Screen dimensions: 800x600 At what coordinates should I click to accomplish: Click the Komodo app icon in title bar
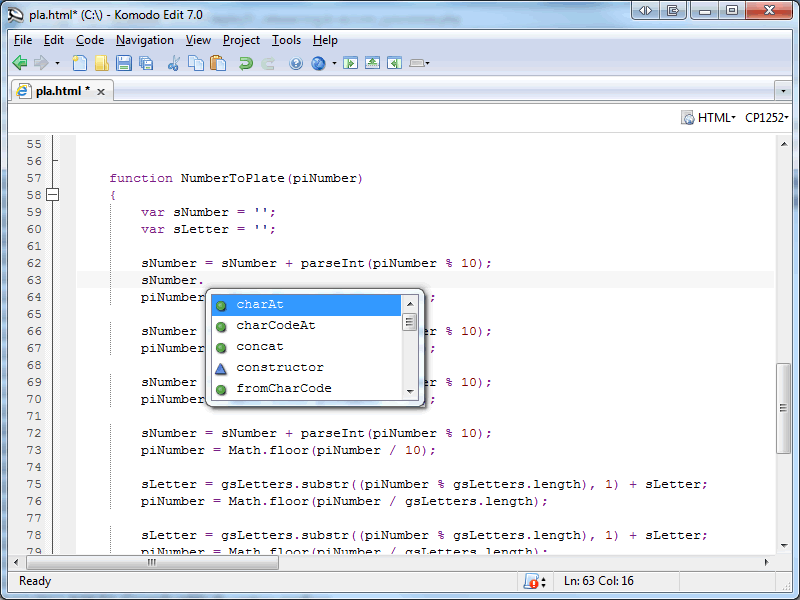tap(16, 15)
